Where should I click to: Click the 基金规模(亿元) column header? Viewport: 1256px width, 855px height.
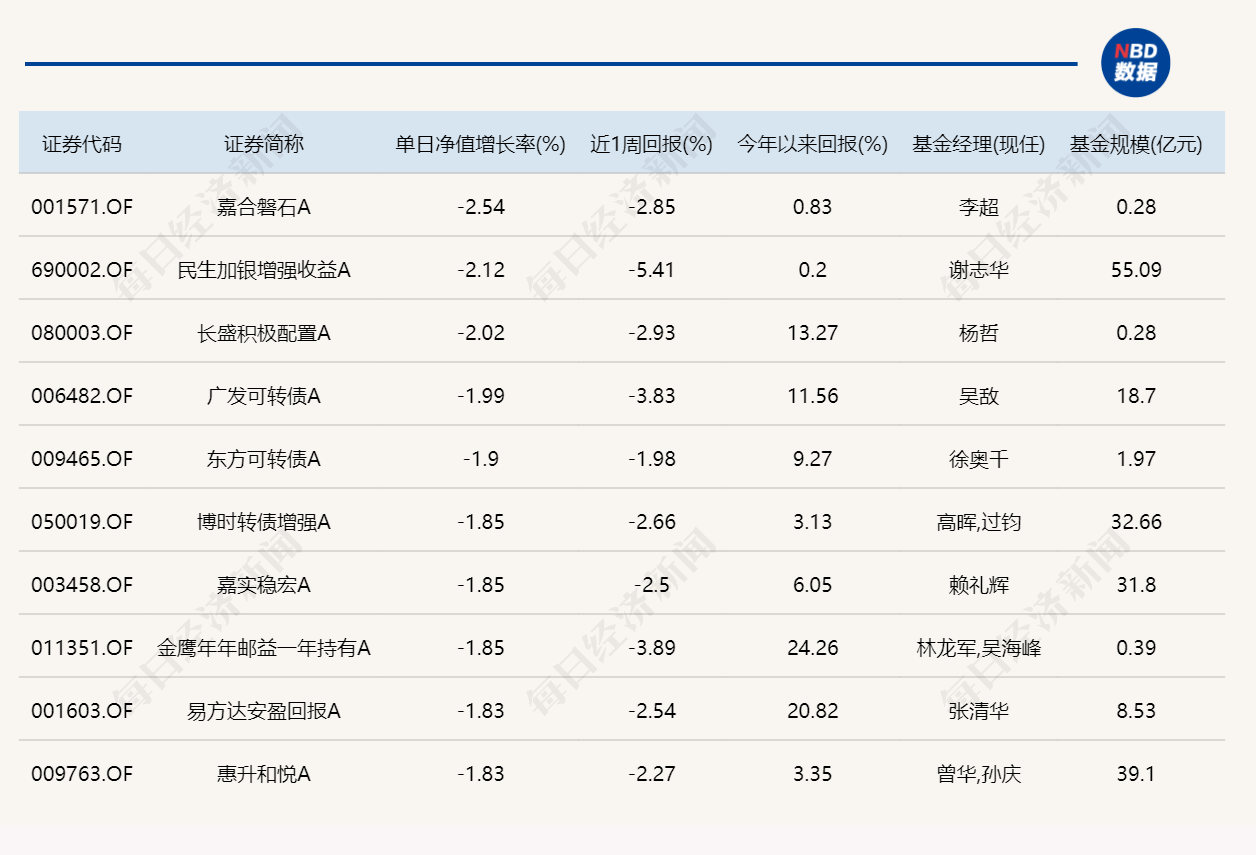pyautogui.click(x=1136, y=144)
